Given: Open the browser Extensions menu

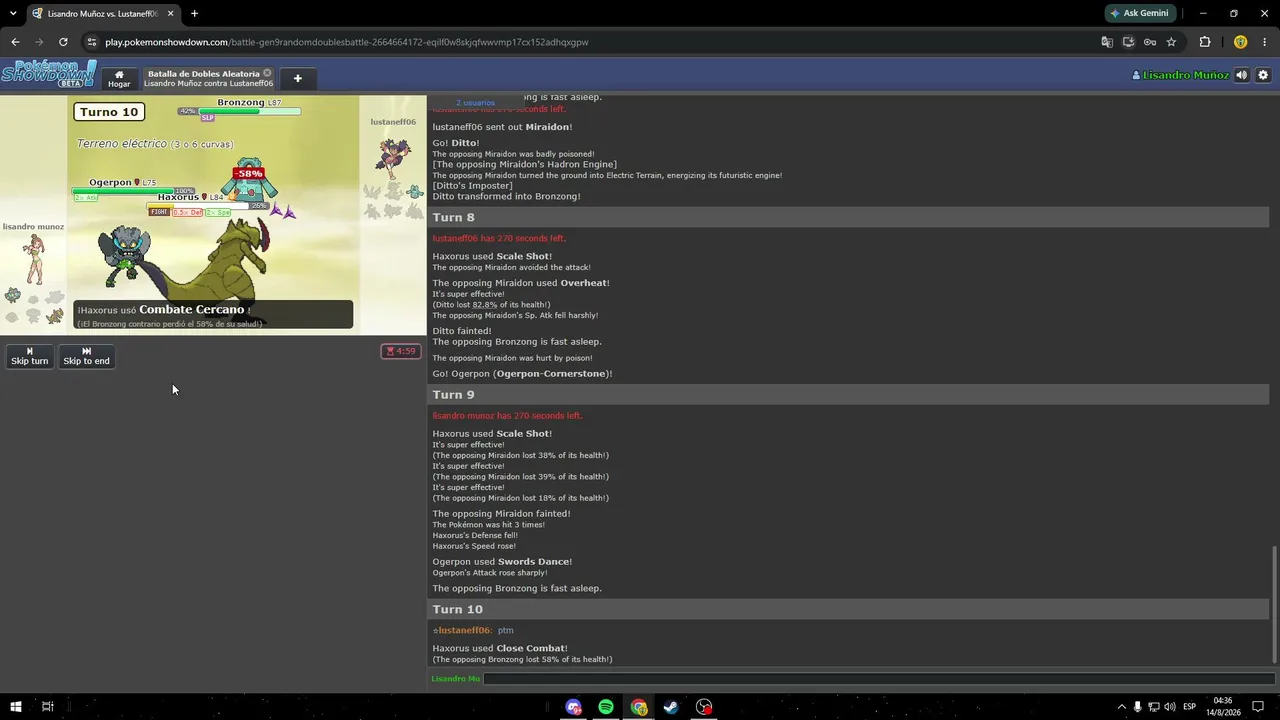Looking at the screenshot, I should coord(1204,42).
